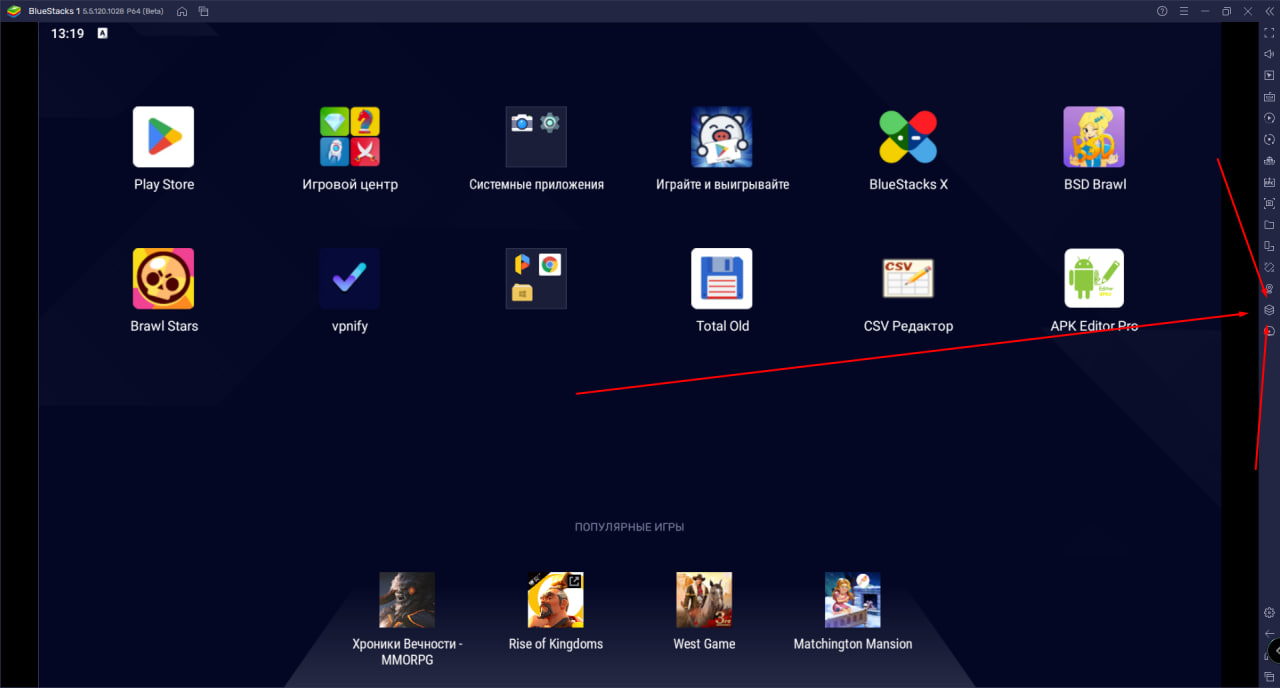The image size is (1280, 688).
Task: Open the Системные приложения folder
Action: click(536, 137)
